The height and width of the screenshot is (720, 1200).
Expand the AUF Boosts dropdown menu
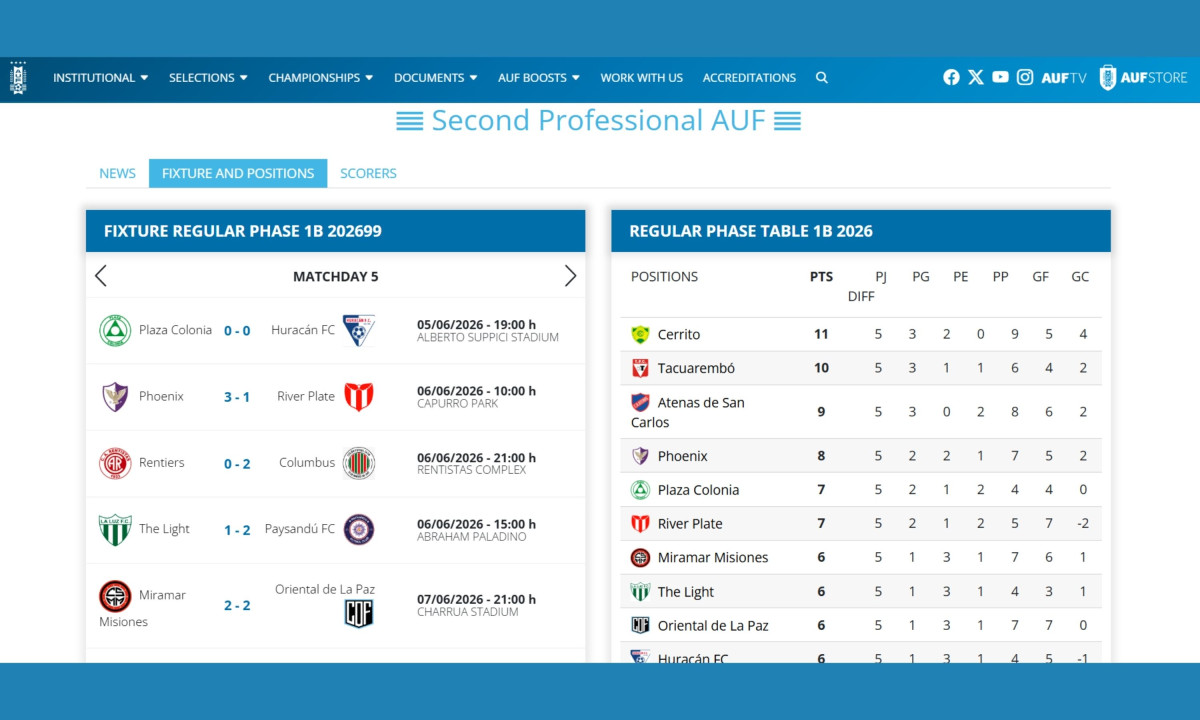pos(539,77)
